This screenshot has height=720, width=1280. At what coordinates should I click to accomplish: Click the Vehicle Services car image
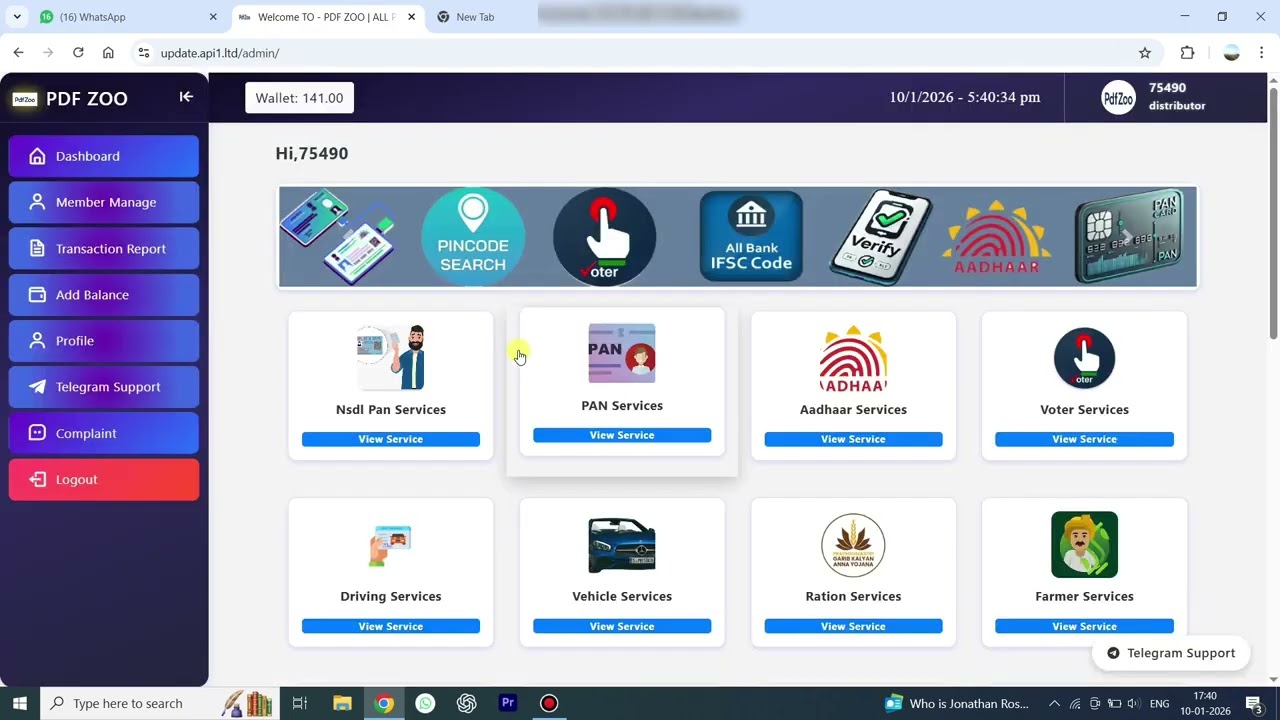622,545
